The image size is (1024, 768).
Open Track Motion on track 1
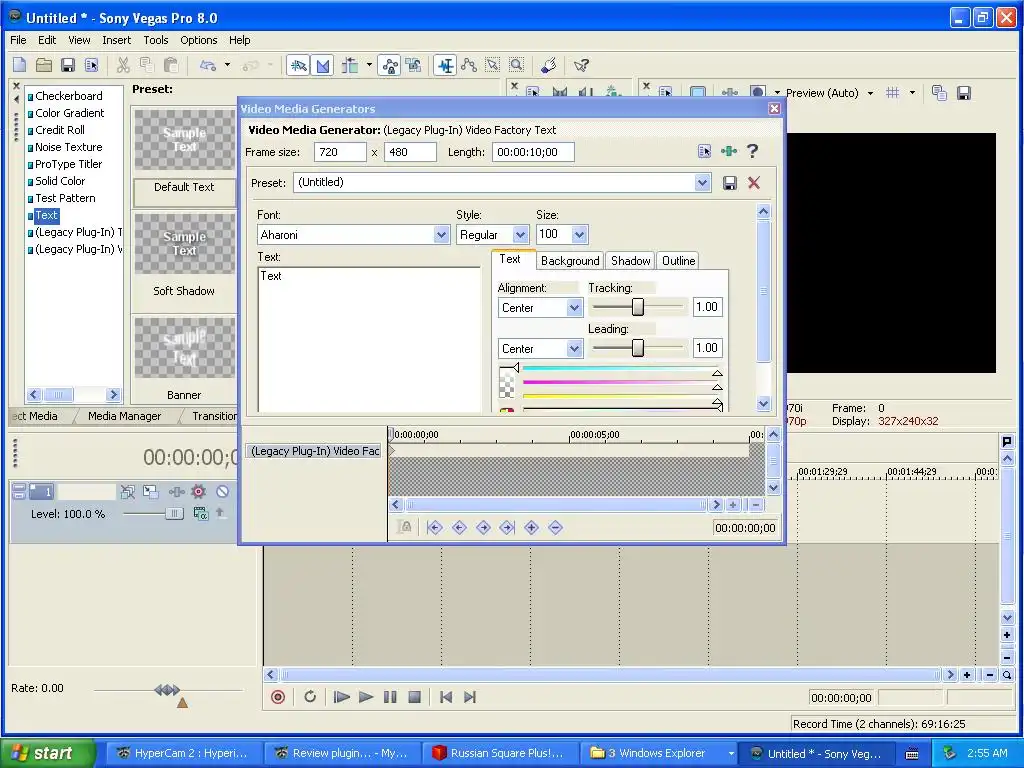pos(151,492)
